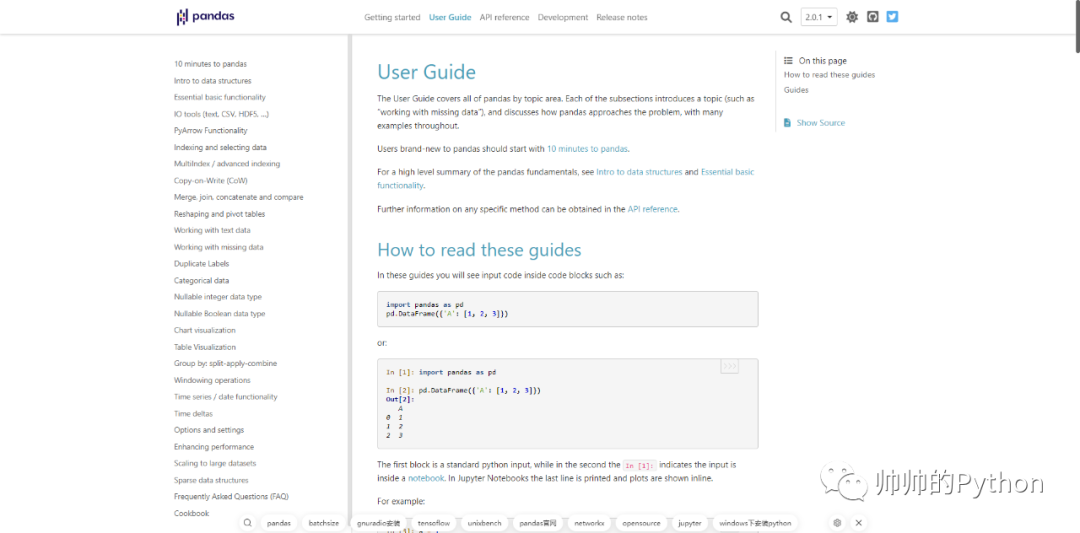
Task: Open the Twitter icon link
Action: (x=892, y=17)
